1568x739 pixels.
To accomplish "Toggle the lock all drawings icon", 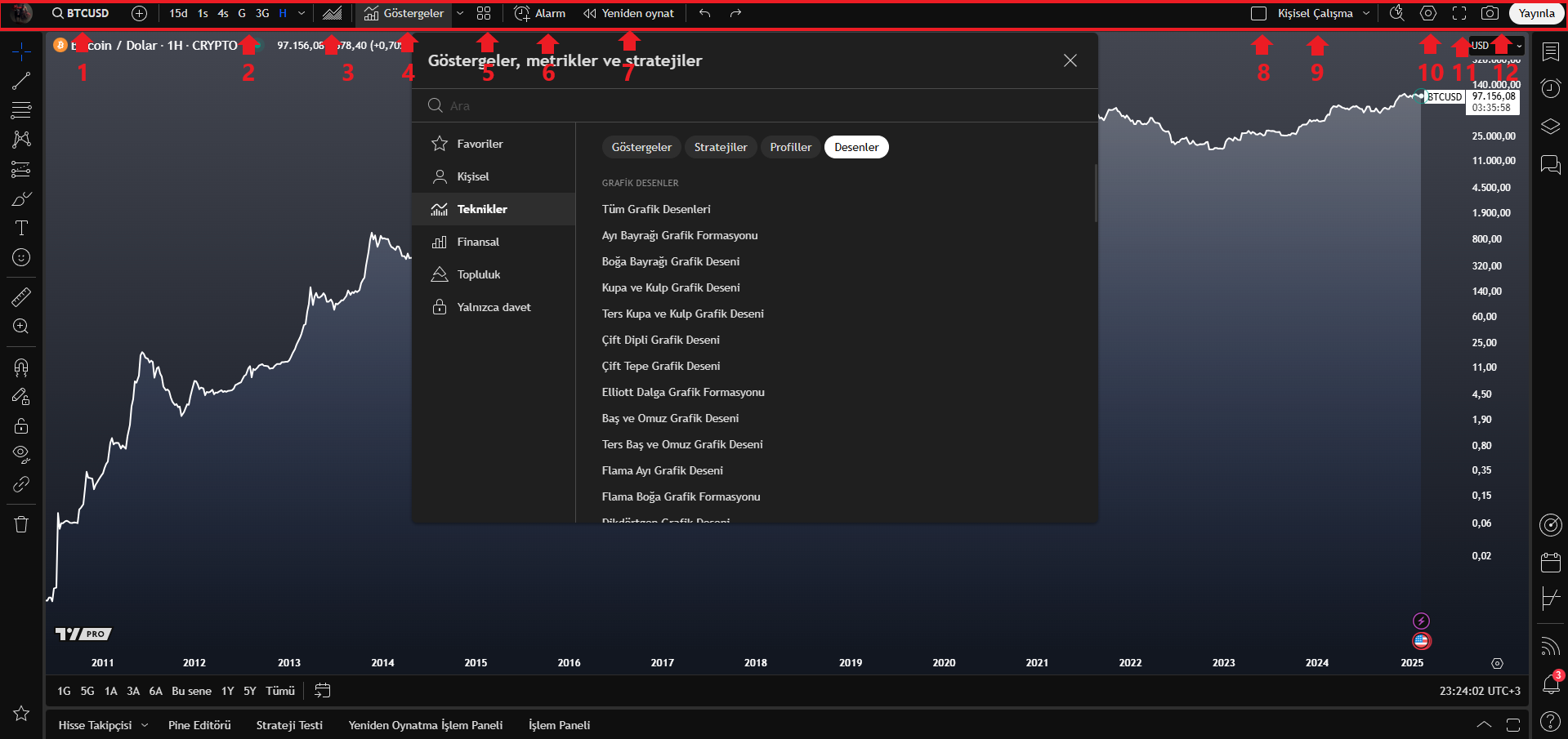I will tap(21, 425).
